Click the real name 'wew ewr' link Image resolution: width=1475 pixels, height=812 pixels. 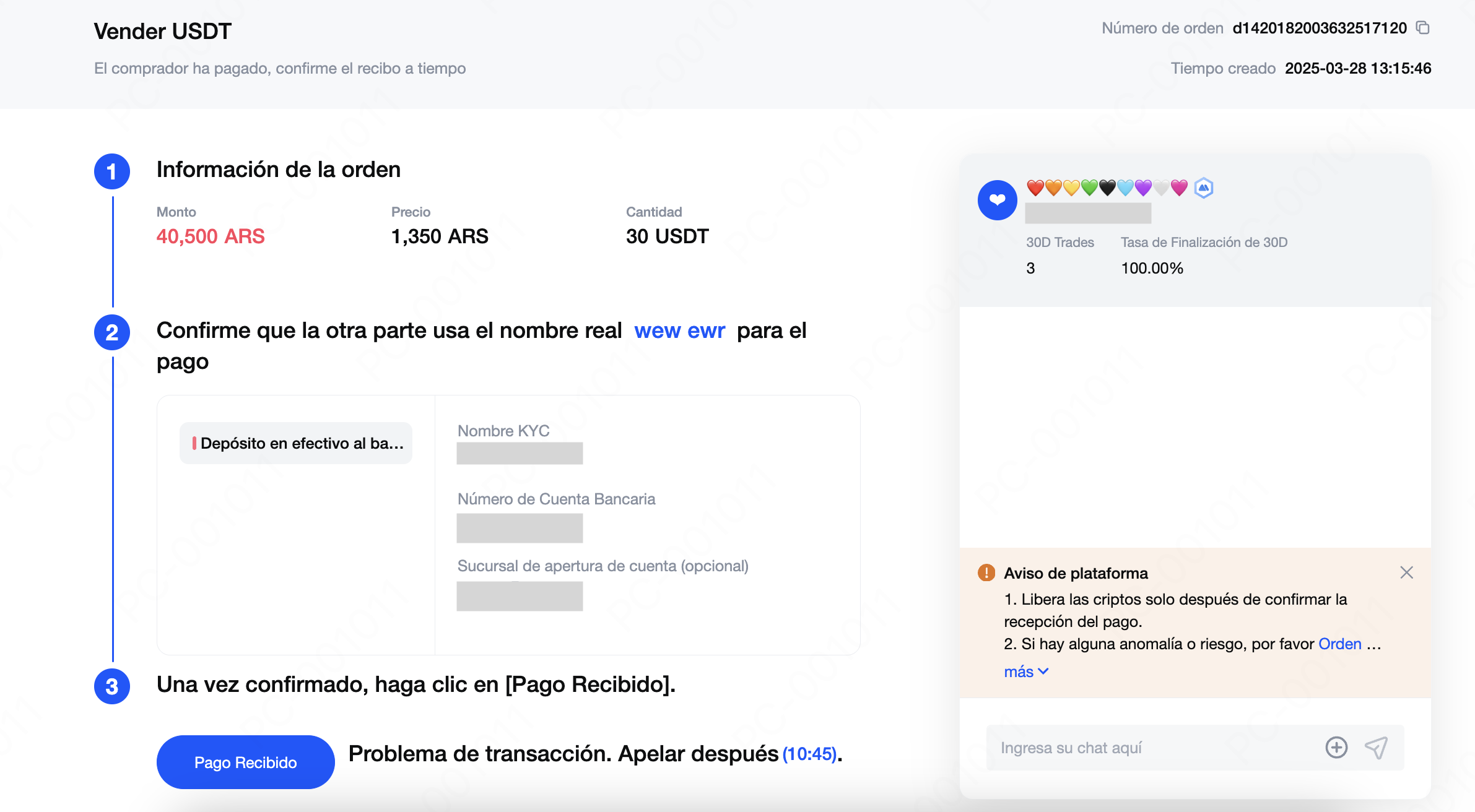[679, 330]
